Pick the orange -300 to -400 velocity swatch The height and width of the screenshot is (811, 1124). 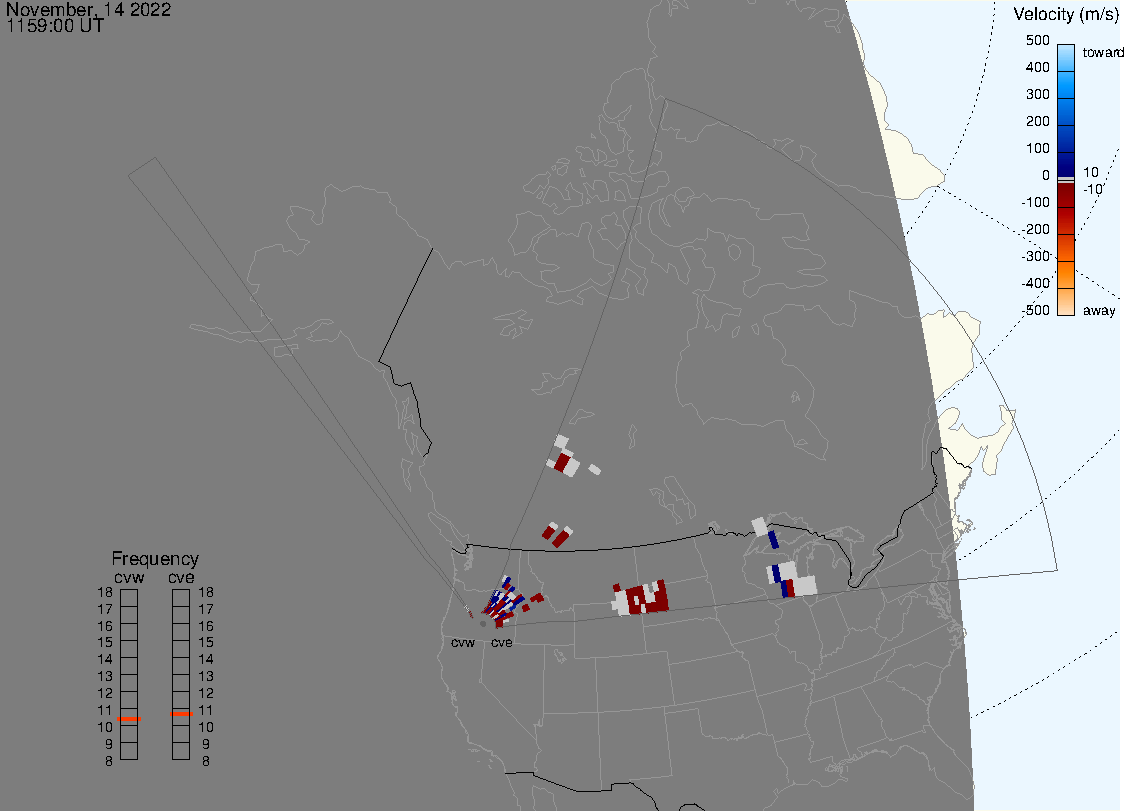click(x=1066, y=275)
